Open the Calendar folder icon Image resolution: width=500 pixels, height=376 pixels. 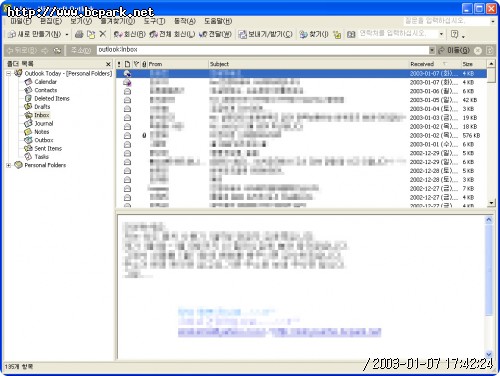[x=28, y=82]
